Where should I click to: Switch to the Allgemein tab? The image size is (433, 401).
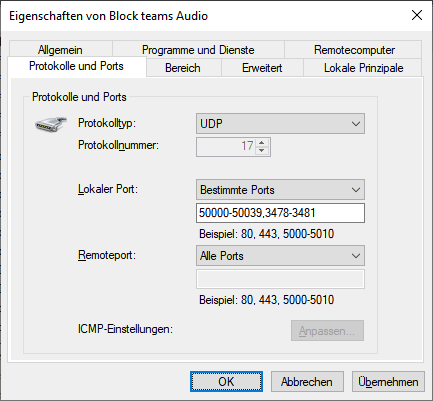point(60,50)
